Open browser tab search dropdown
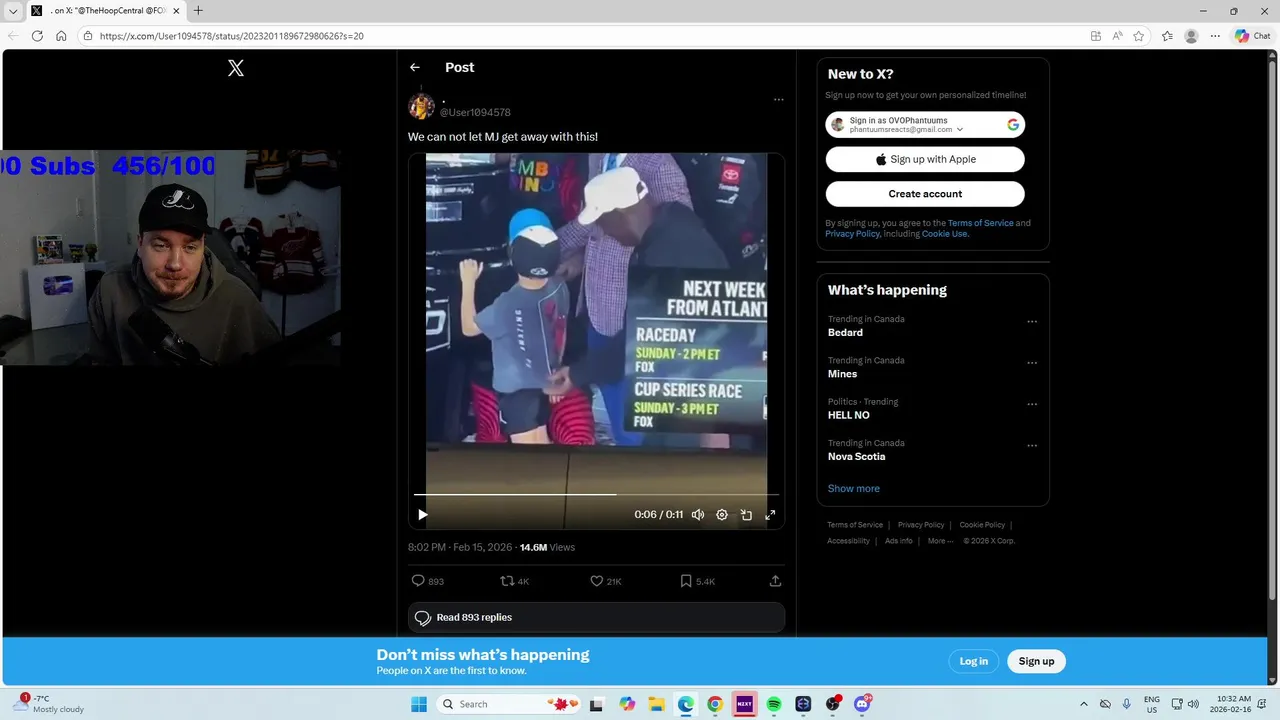The width and height of the screenshot is (1280, 720). pos(13,11)
